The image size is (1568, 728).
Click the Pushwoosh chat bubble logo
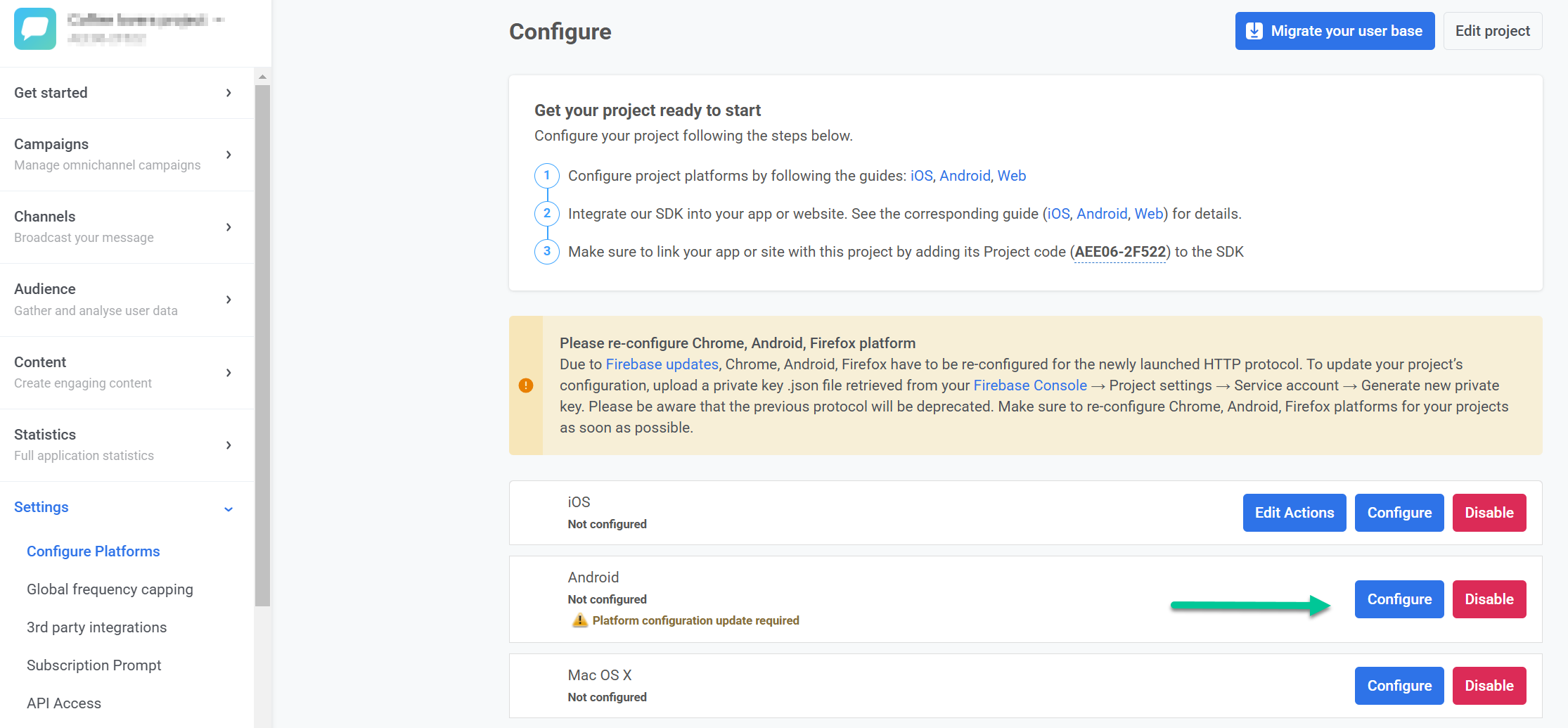[x=35, y=29]
